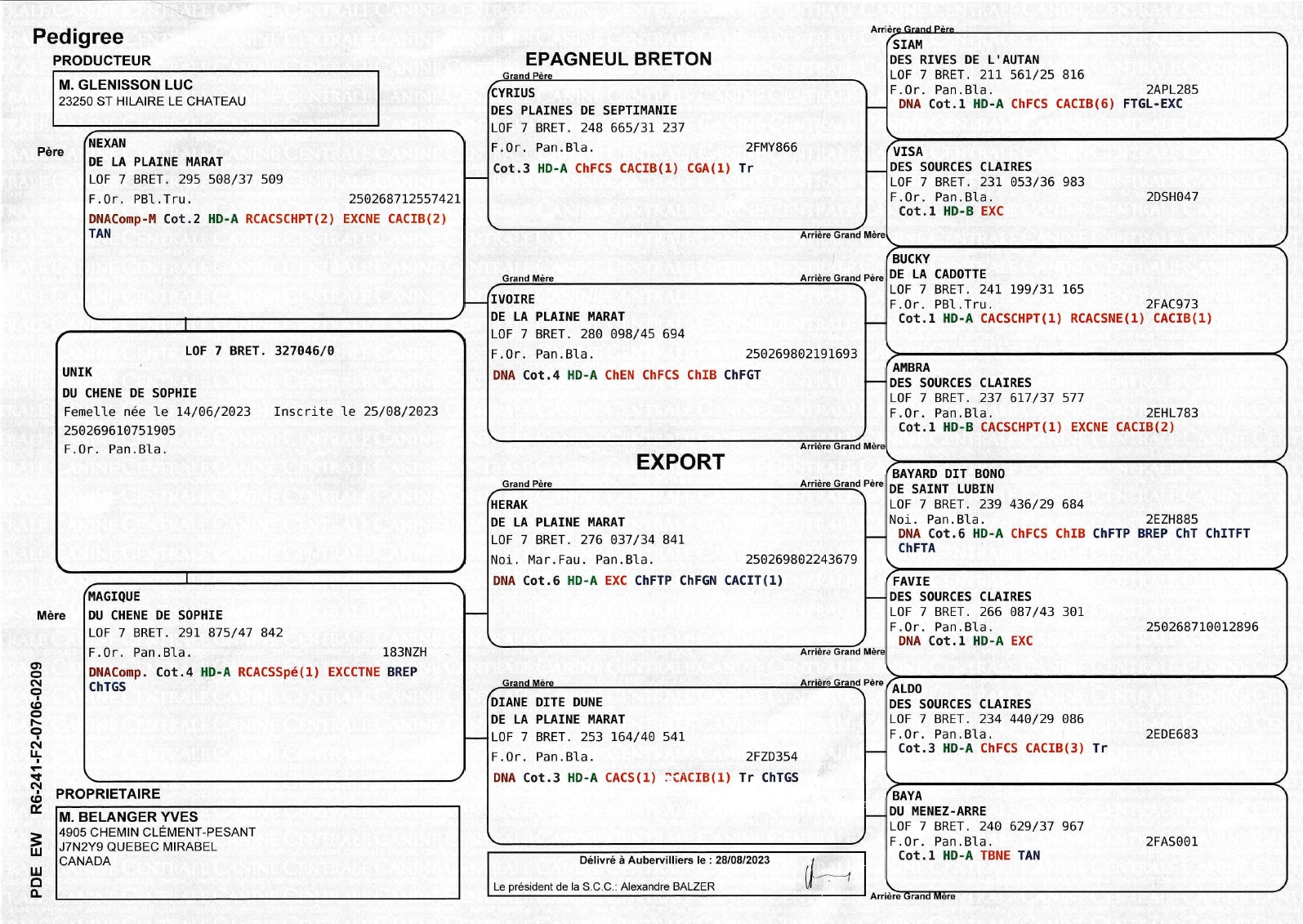Select the dog name UNIK
This screenshot has width=1303, height=924.
coord(78,372)
